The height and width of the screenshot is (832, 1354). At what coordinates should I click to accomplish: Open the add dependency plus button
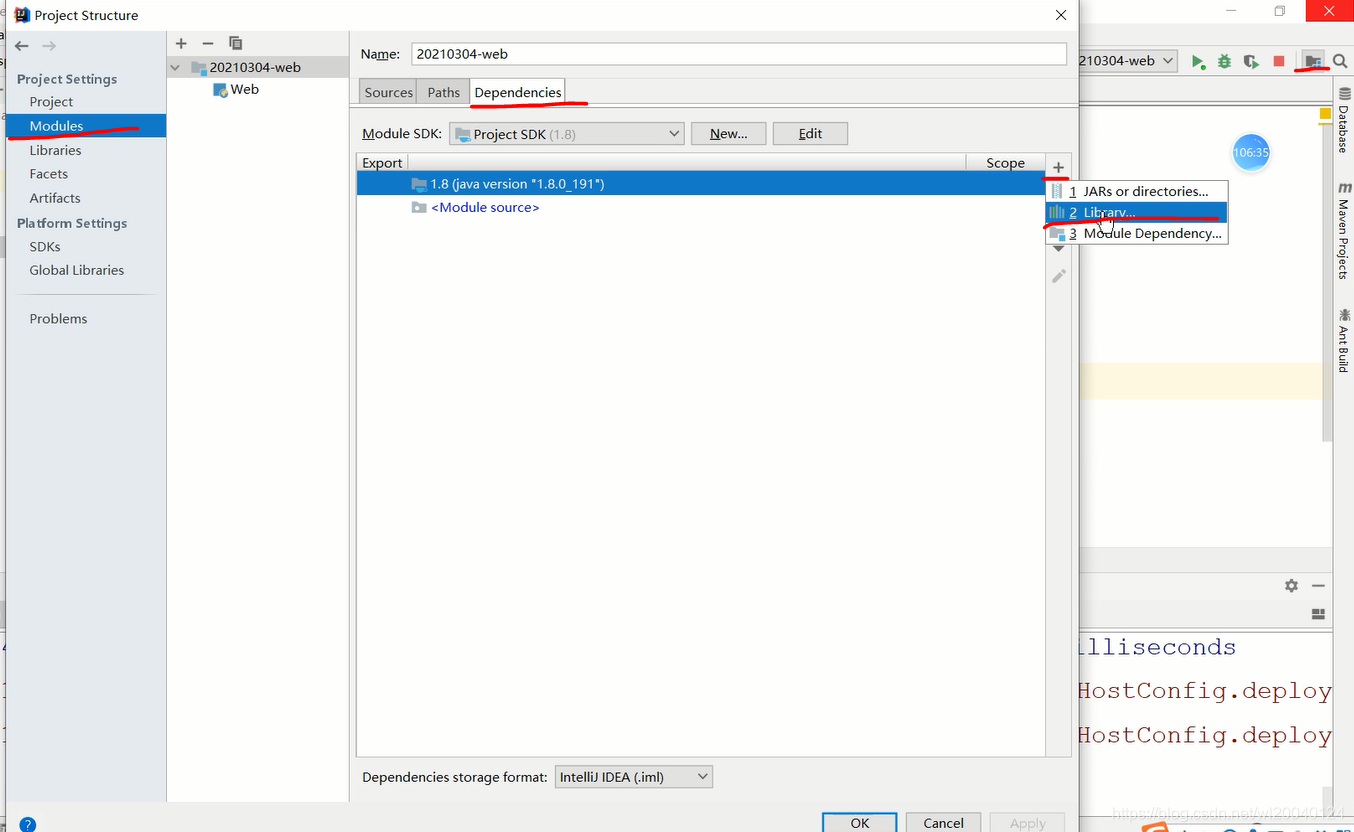(x=1058, y=167)
